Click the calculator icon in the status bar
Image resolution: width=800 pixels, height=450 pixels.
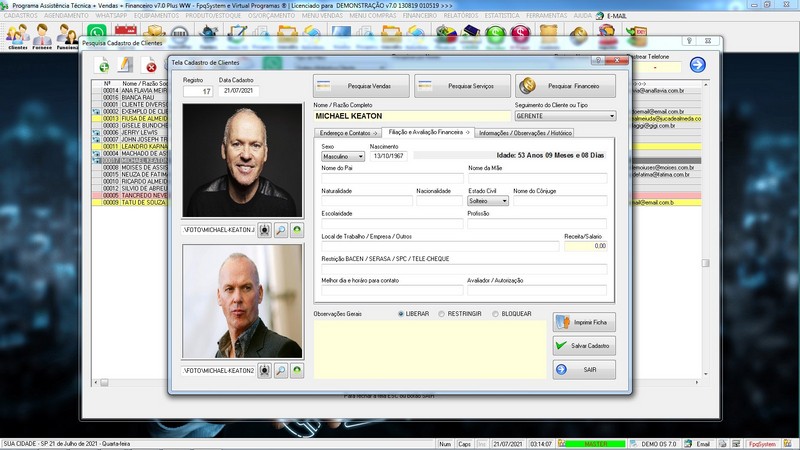click(x=736, y=444)
